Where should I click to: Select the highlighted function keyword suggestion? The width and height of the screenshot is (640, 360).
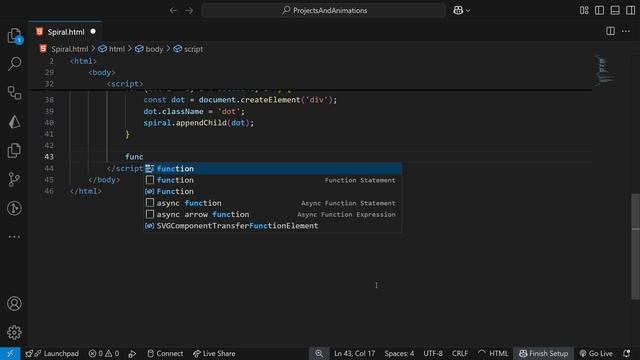tap(273, 169)
